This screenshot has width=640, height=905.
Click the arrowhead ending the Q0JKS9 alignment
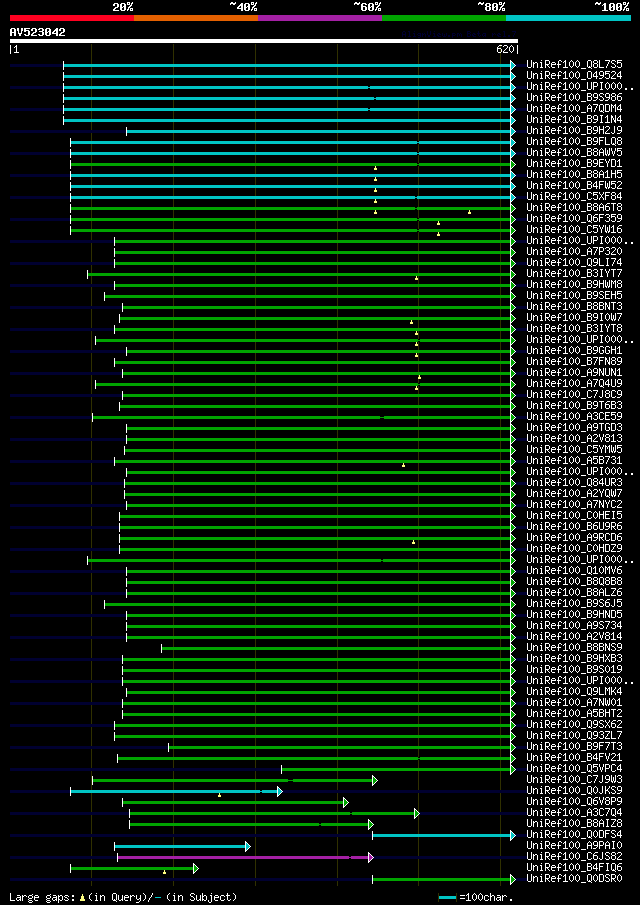280,791
